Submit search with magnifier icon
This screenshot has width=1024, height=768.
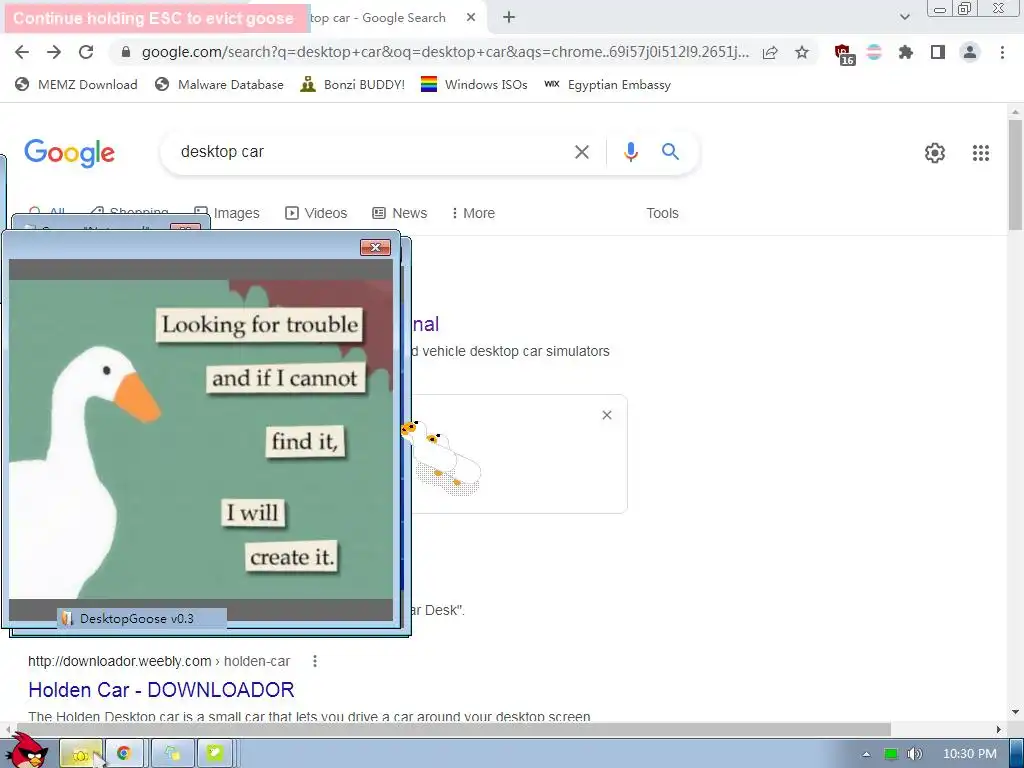pos(670,152)
